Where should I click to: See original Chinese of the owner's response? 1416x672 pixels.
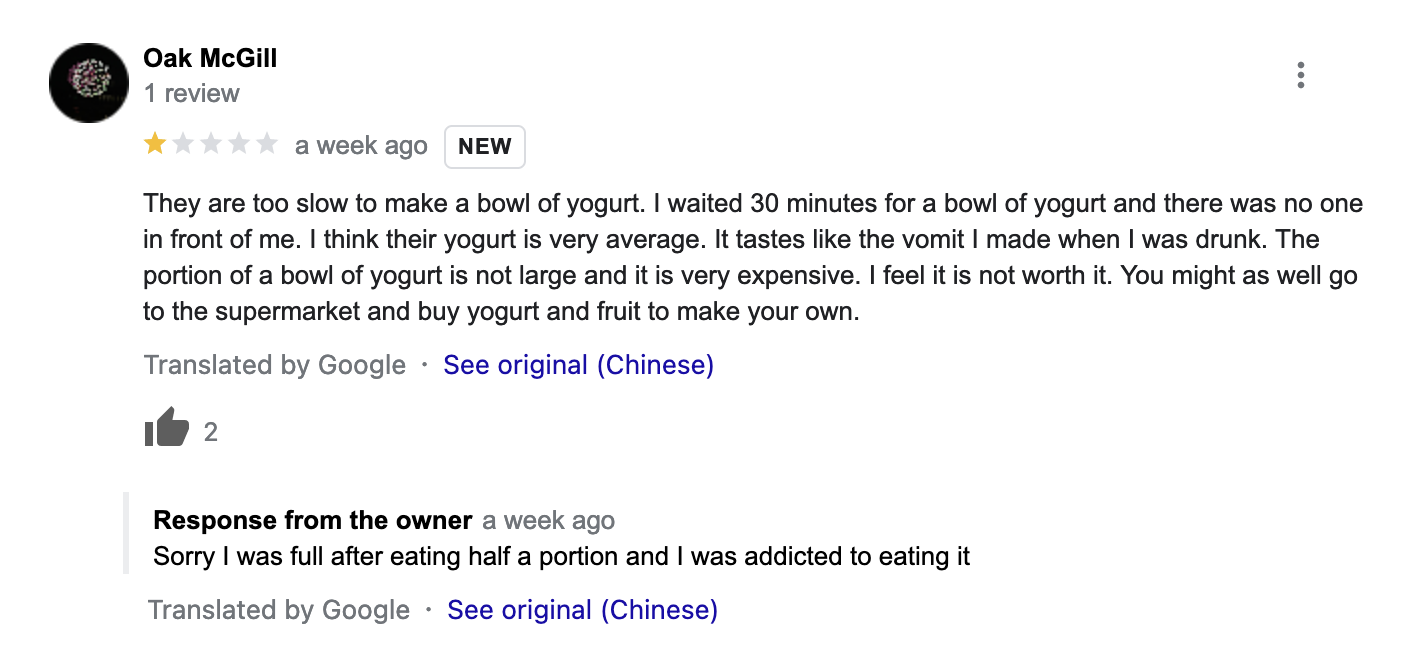(582, 610)
